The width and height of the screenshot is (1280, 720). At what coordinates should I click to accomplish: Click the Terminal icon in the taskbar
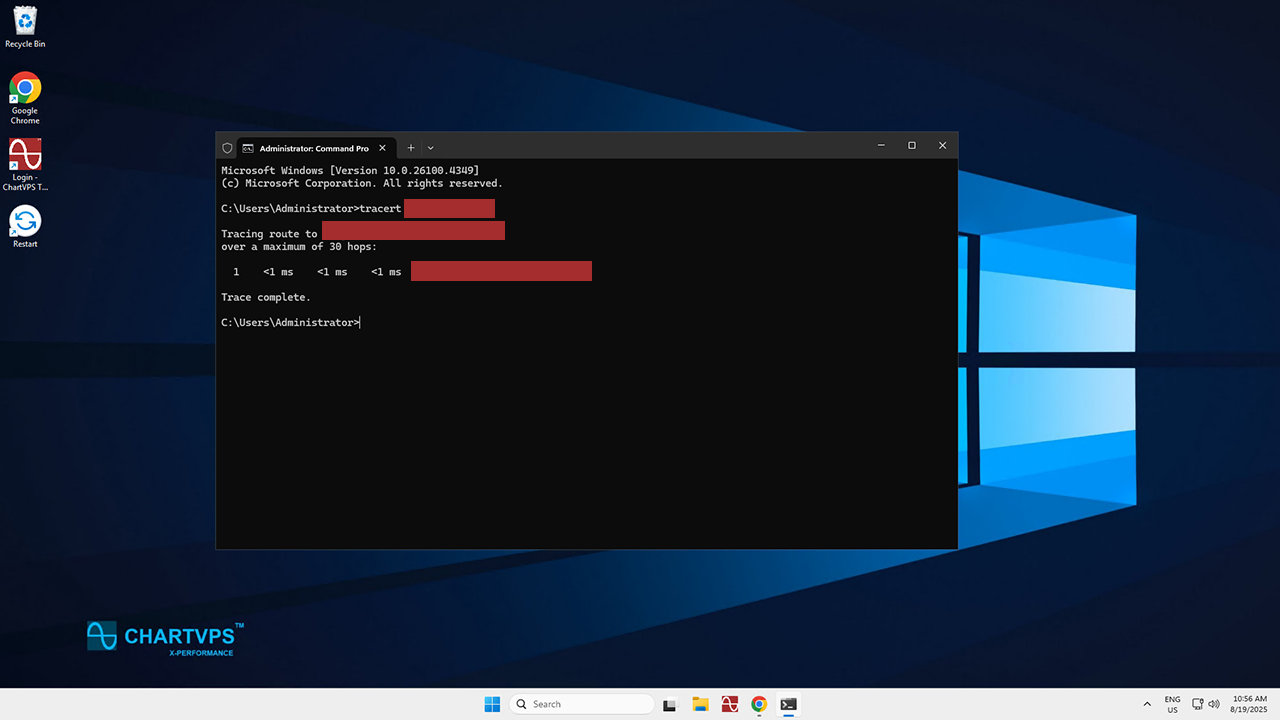click(x=789, y=704)
